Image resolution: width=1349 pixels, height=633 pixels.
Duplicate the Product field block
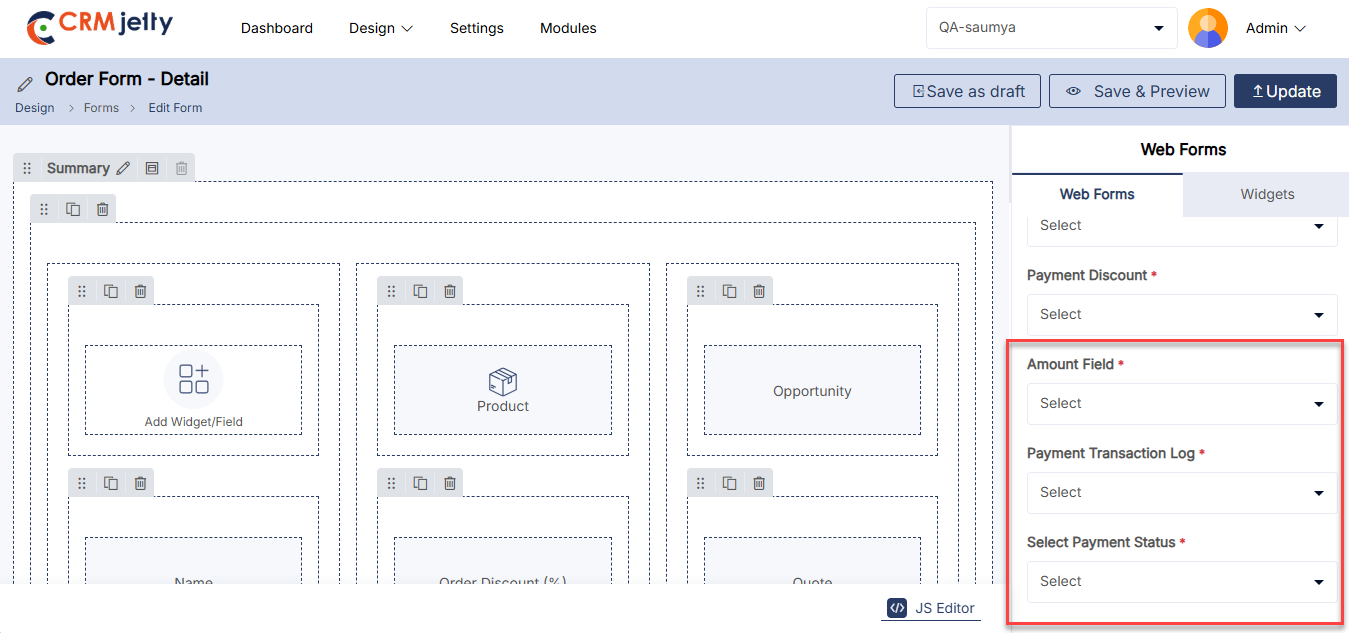click(421, 291)
